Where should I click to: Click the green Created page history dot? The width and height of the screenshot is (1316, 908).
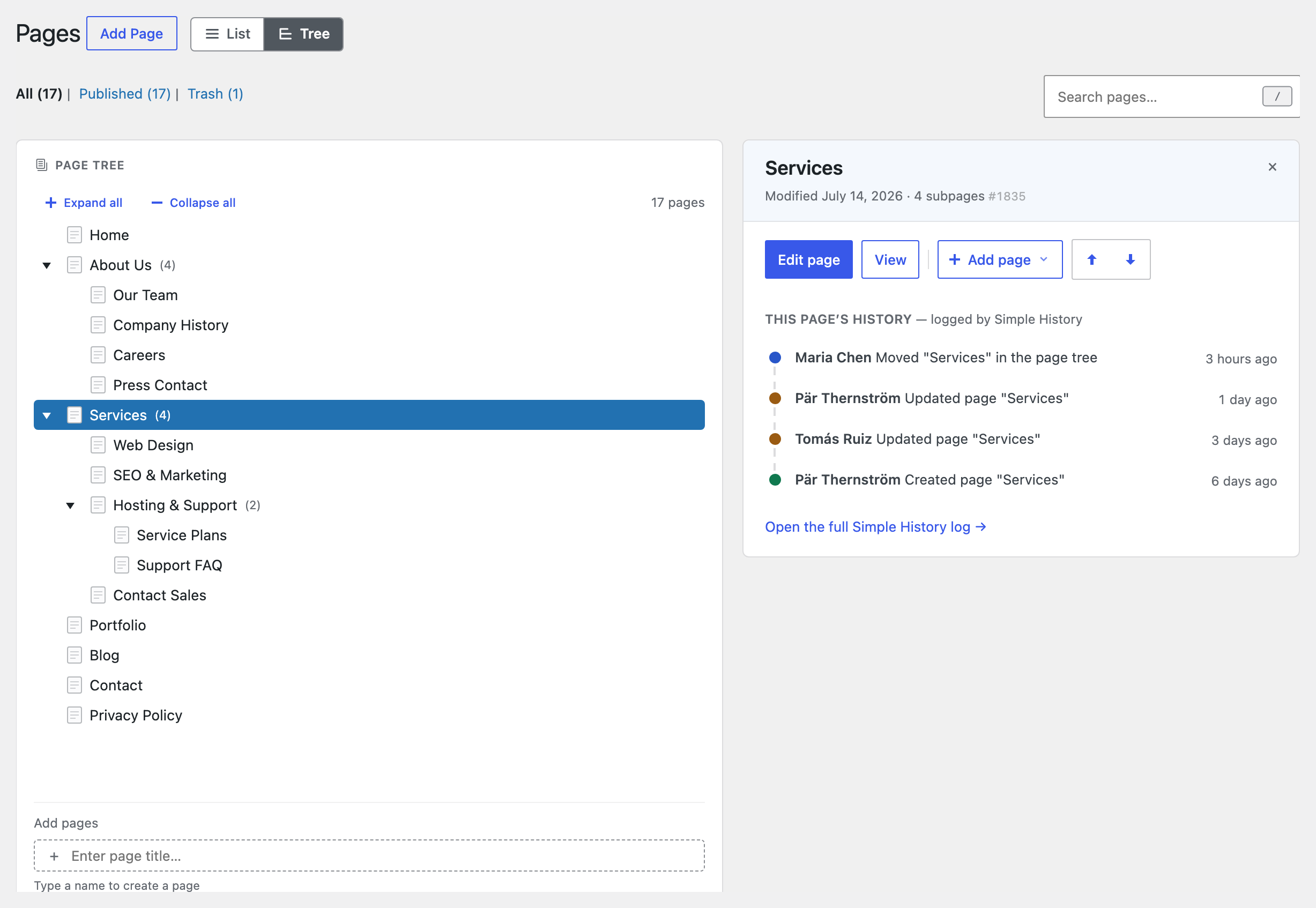pos(775,480)
